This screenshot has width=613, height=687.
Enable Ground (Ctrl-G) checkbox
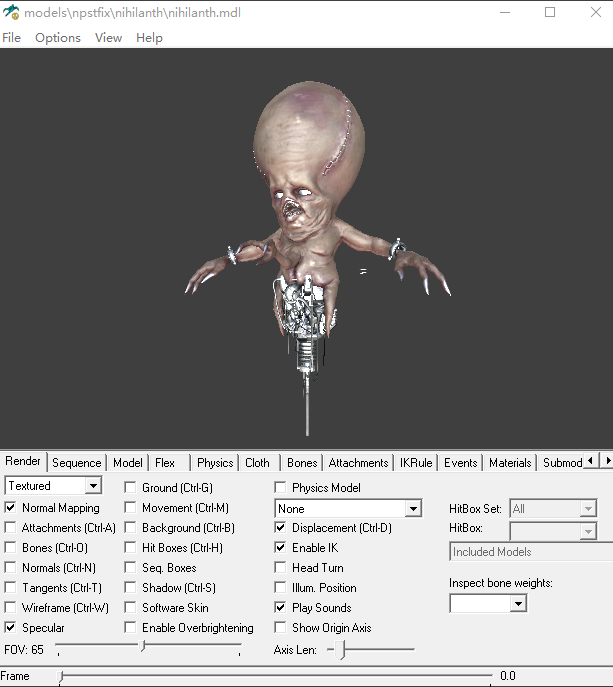130,487
